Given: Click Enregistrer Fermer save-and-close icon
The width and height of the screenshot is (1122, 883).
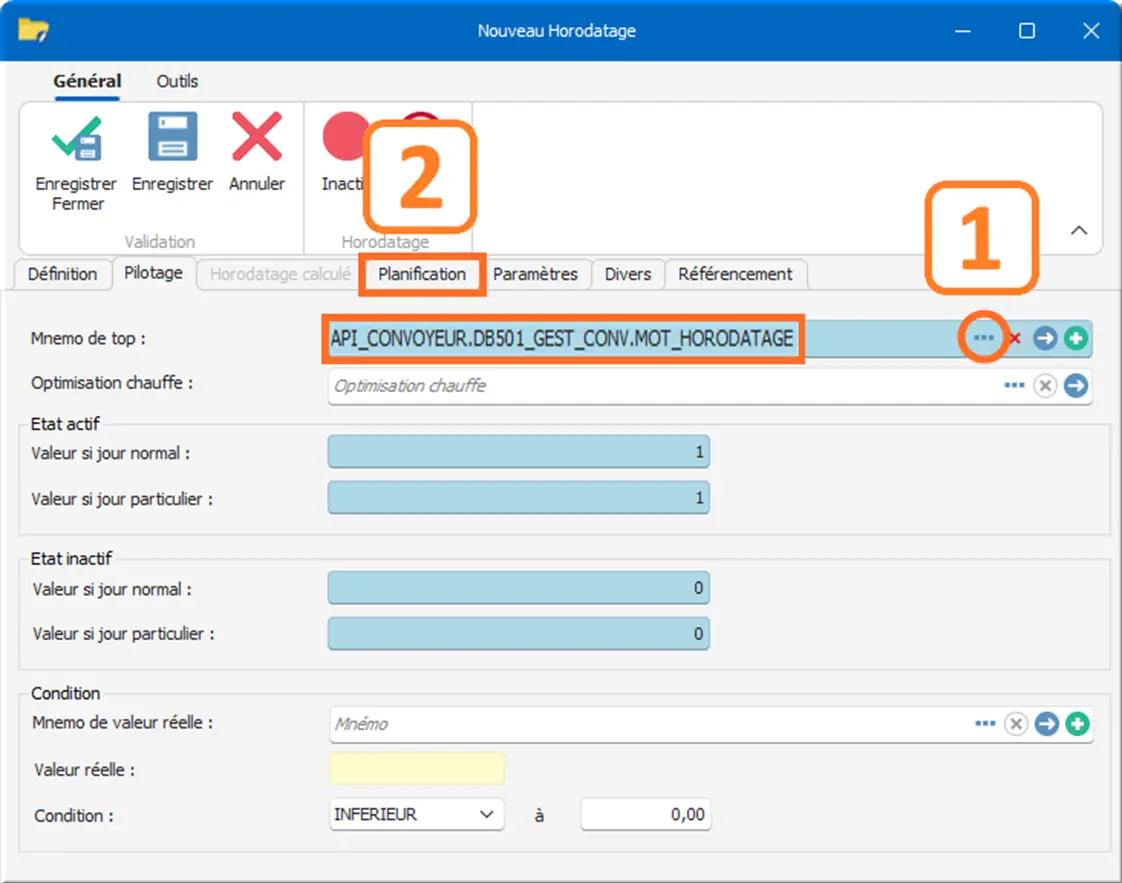Looking at the screenshot, I should [x=77, y=137].
